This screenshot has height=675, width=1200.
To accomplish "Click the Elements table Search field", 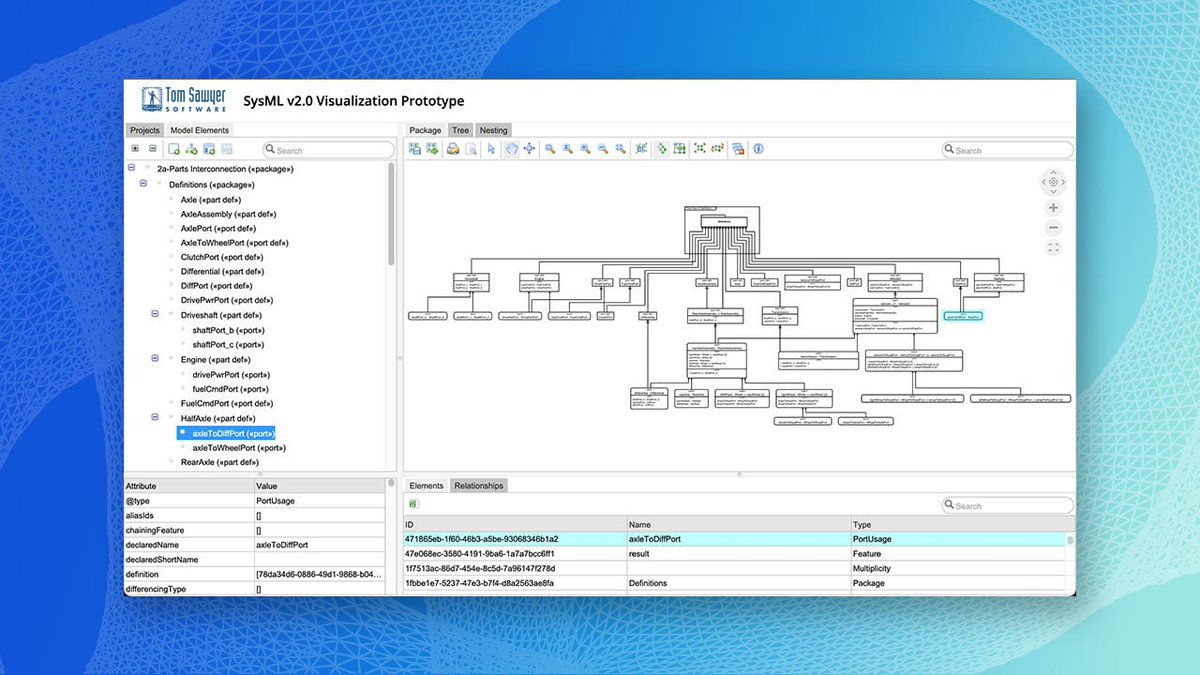I will [1008, 505].
